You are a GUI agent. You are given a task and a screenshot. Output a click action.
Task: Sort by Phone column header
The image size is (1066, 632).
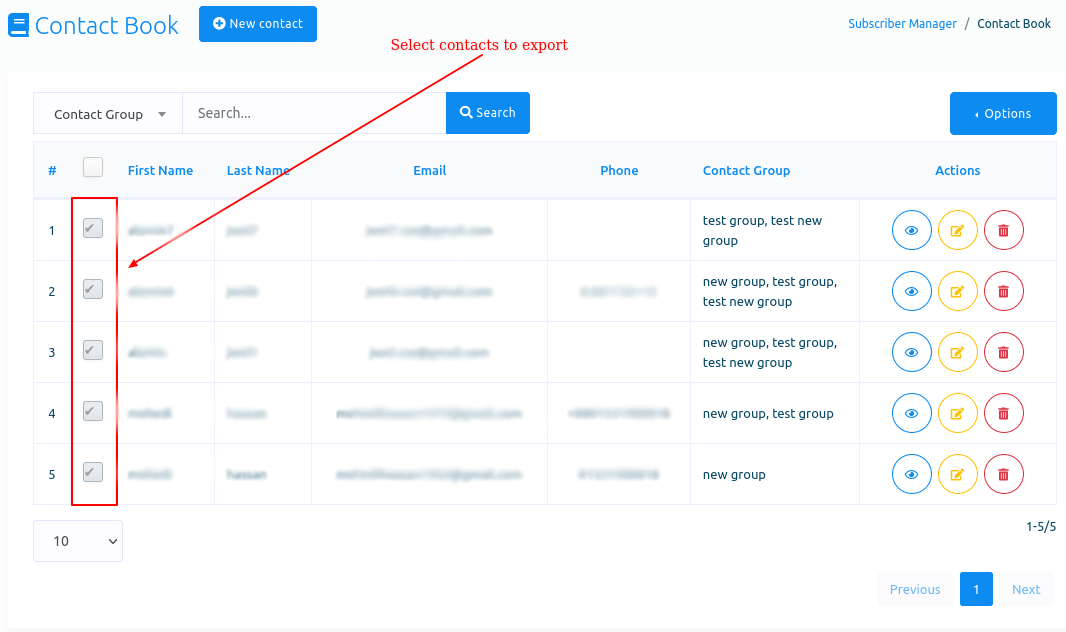click(619, 171)
